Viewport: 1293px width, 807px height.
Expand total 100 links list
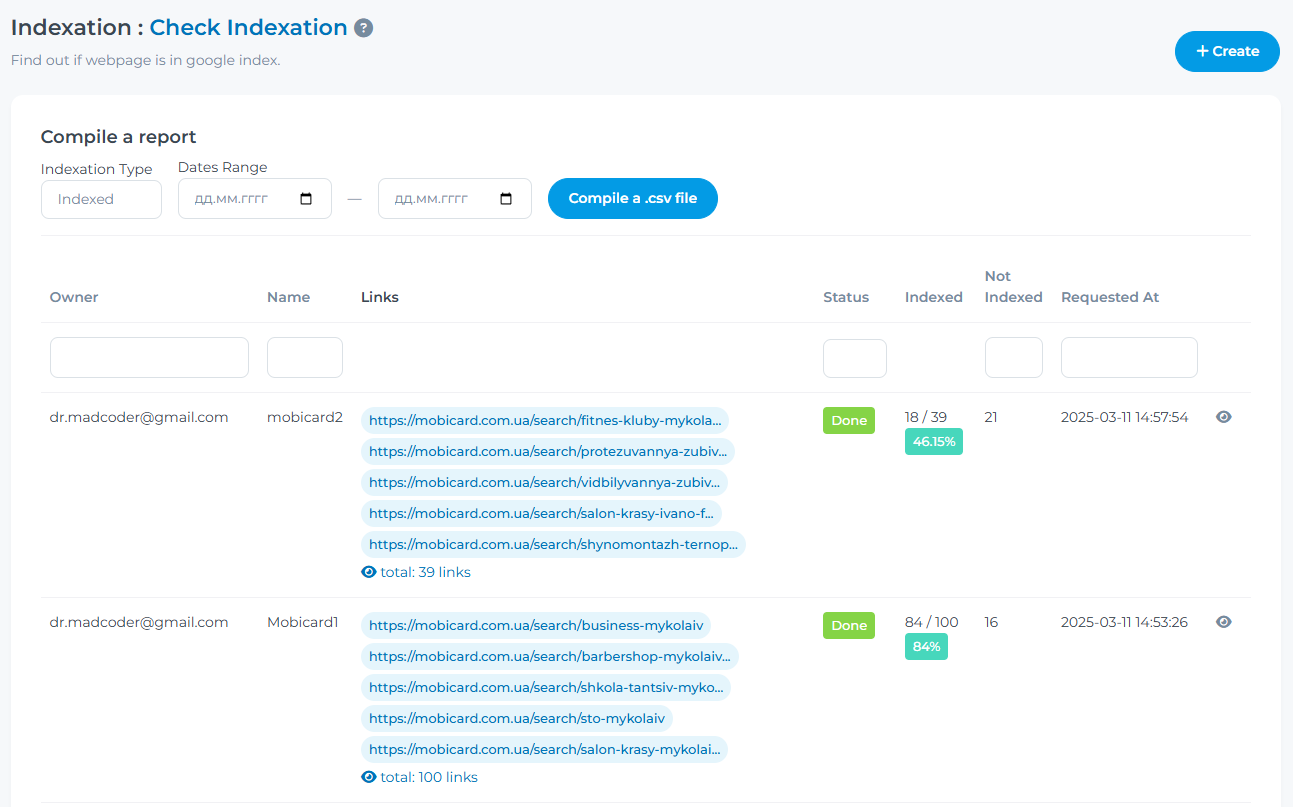pyautogui.click(x=419, y=777)
